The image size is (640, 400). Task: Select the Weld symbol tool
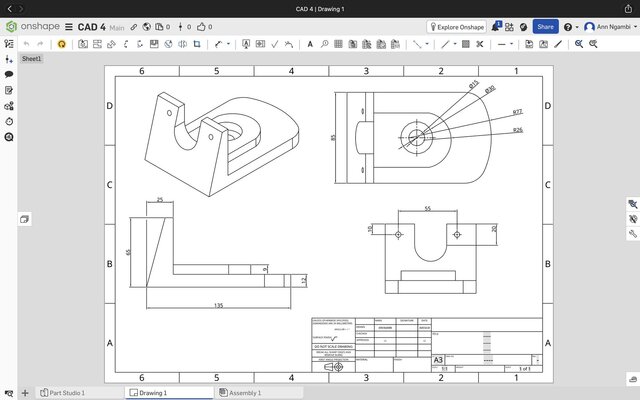click(289, 44)
